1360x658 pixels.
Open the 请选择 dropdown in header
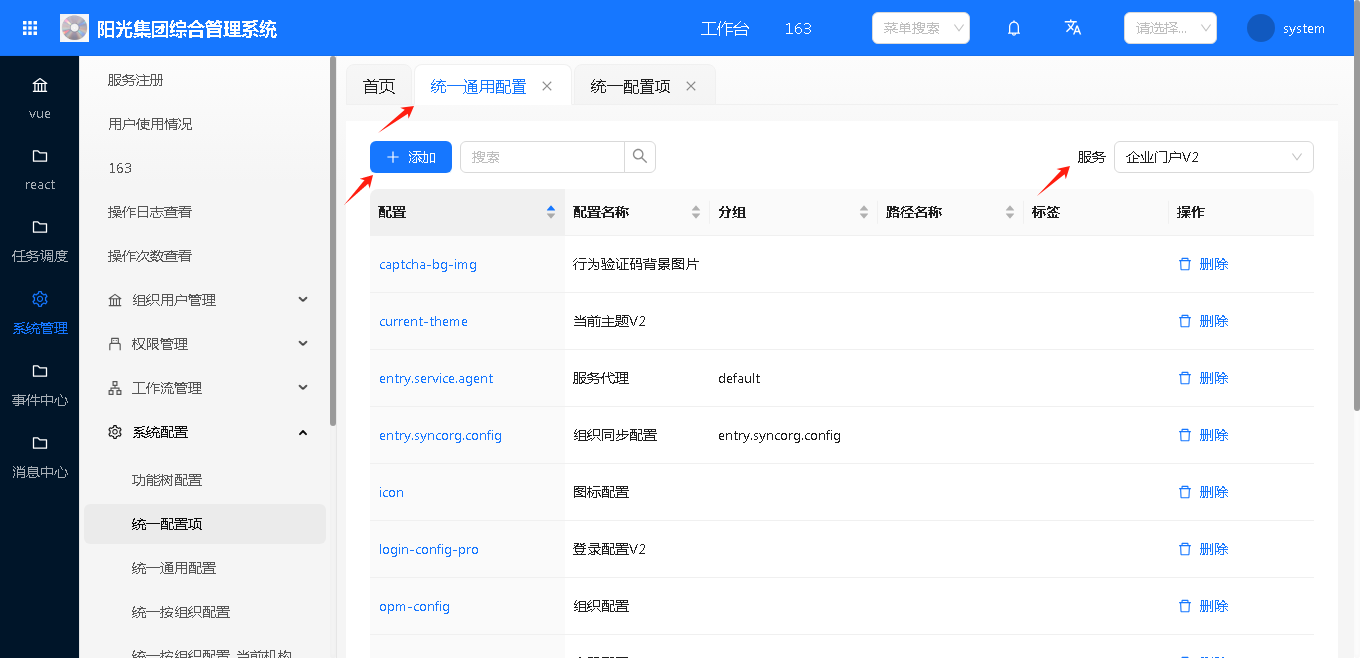point(1170,28)
